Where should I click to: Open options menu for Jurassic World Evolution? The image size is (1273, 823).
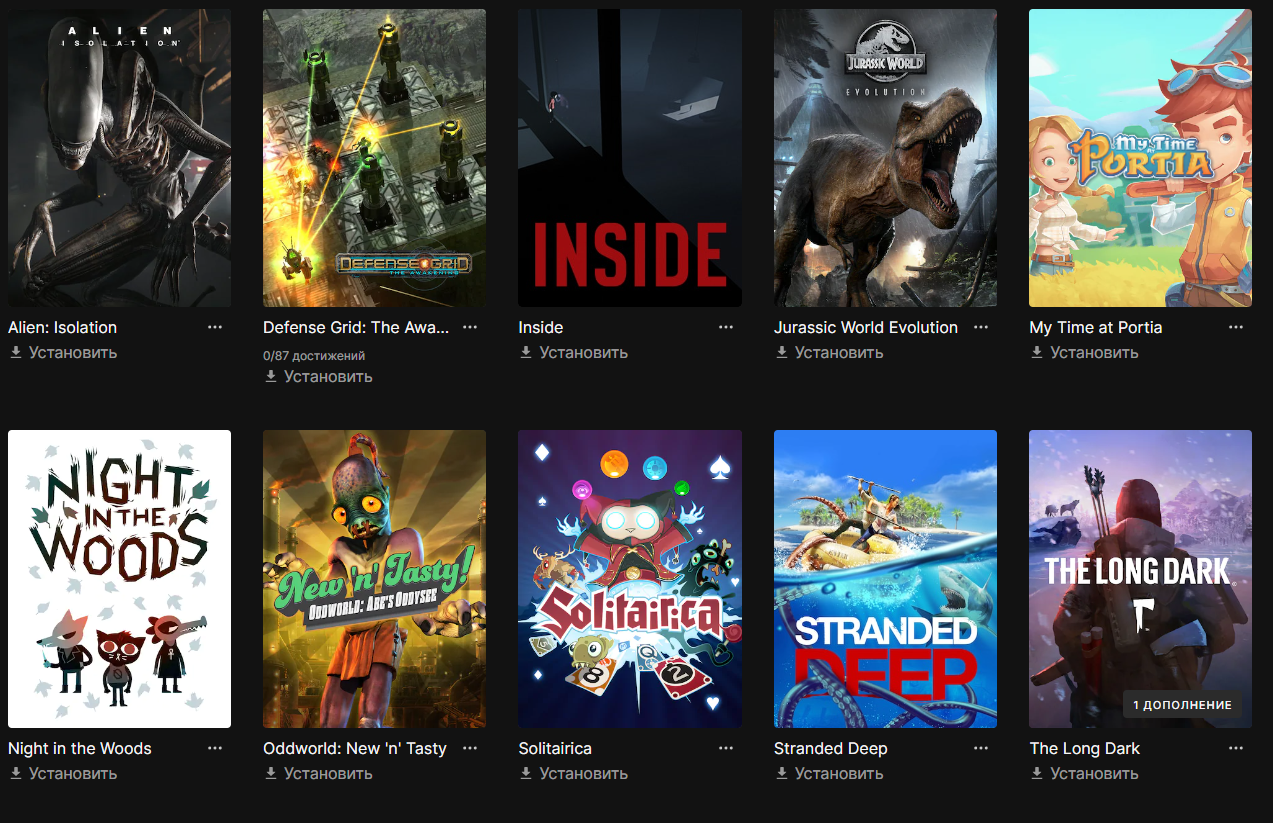tap(981, 327)
